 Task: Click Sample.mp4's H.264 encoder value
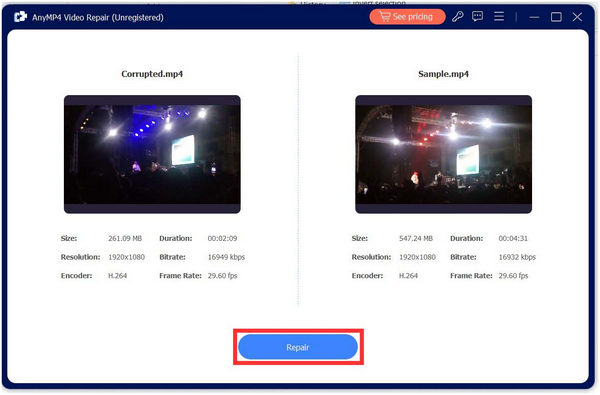(x=408, y=276)
